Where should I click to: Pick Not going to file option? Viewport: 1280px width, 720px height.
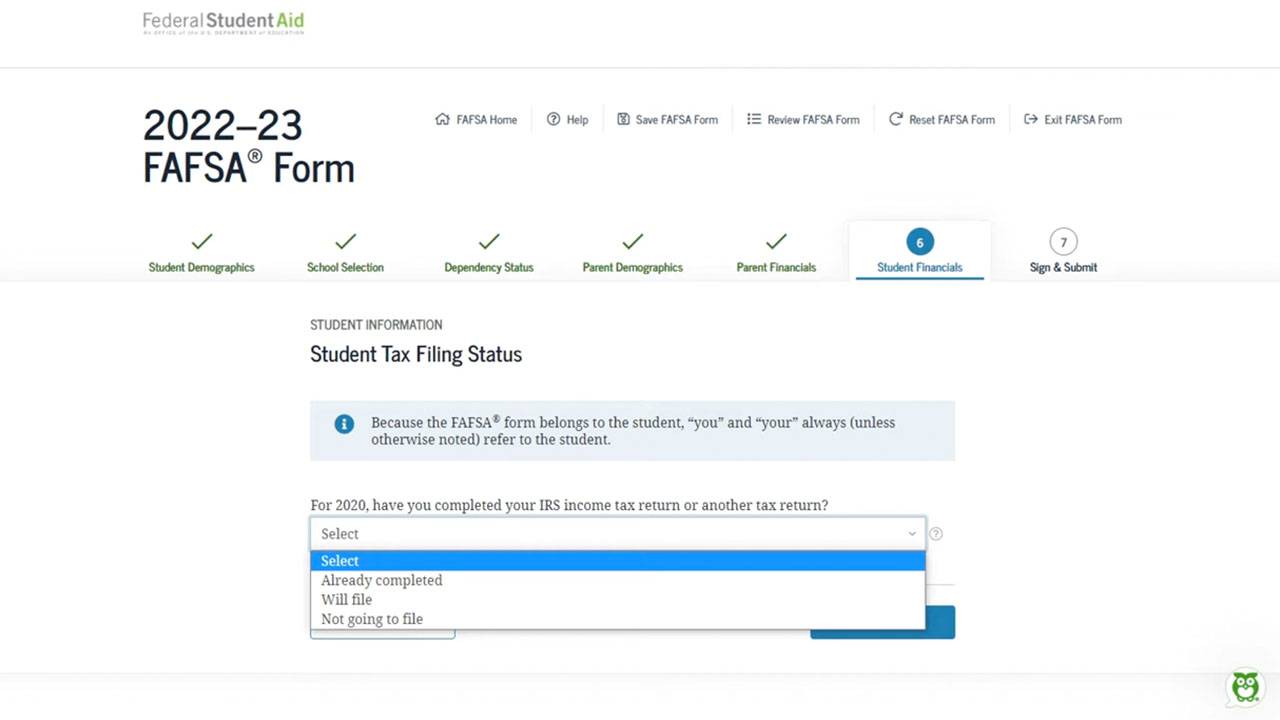[x=371, y=618]
